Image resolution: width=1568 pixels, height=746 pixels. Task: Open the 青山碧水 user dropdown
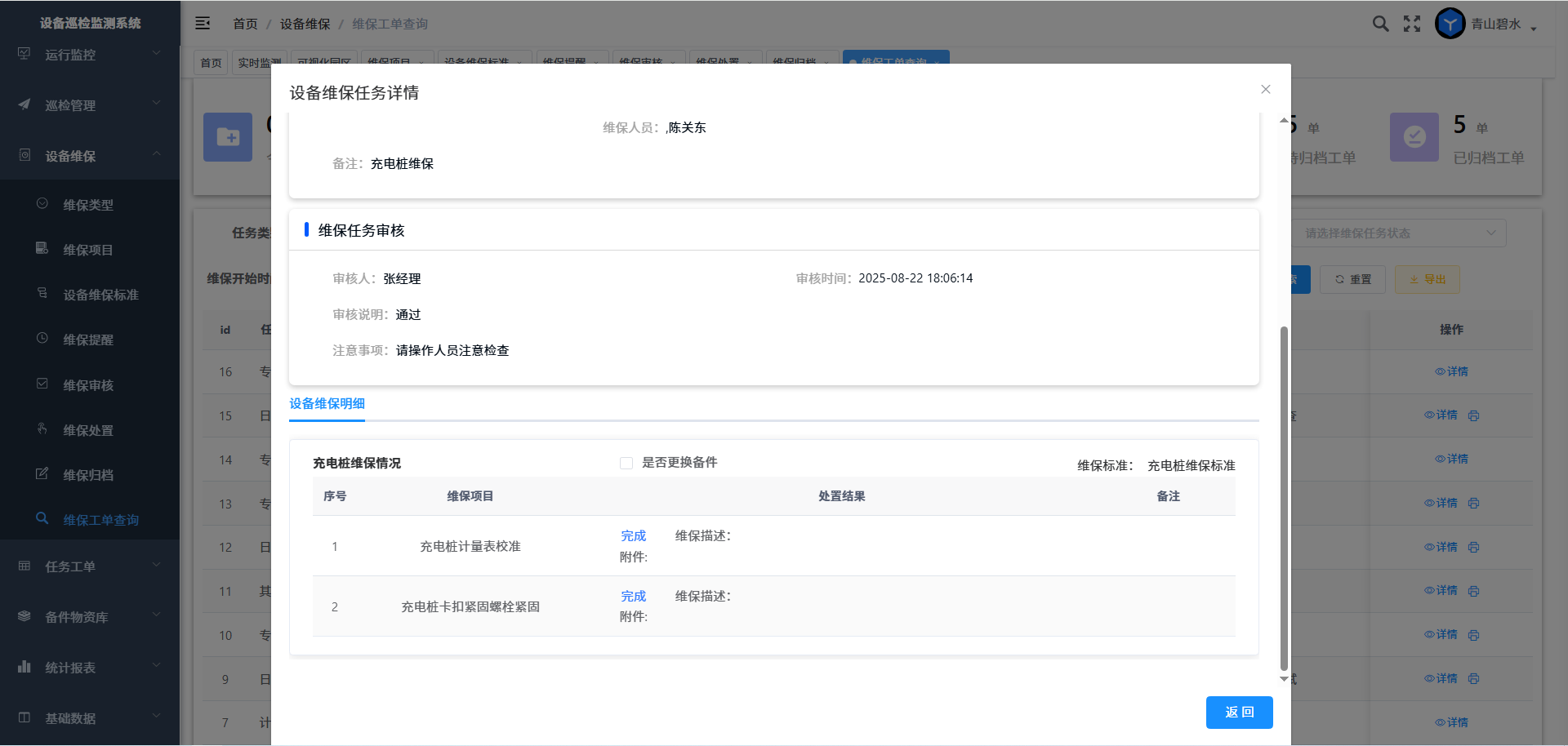click(1503, 24)
